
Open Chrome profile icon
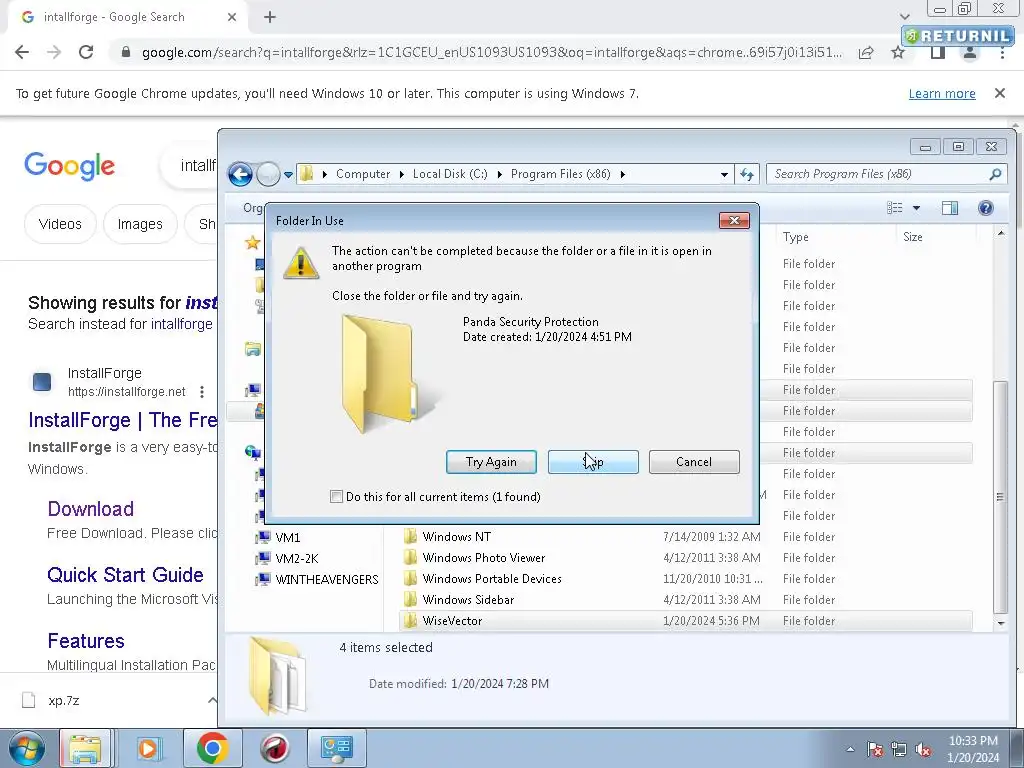970,53
